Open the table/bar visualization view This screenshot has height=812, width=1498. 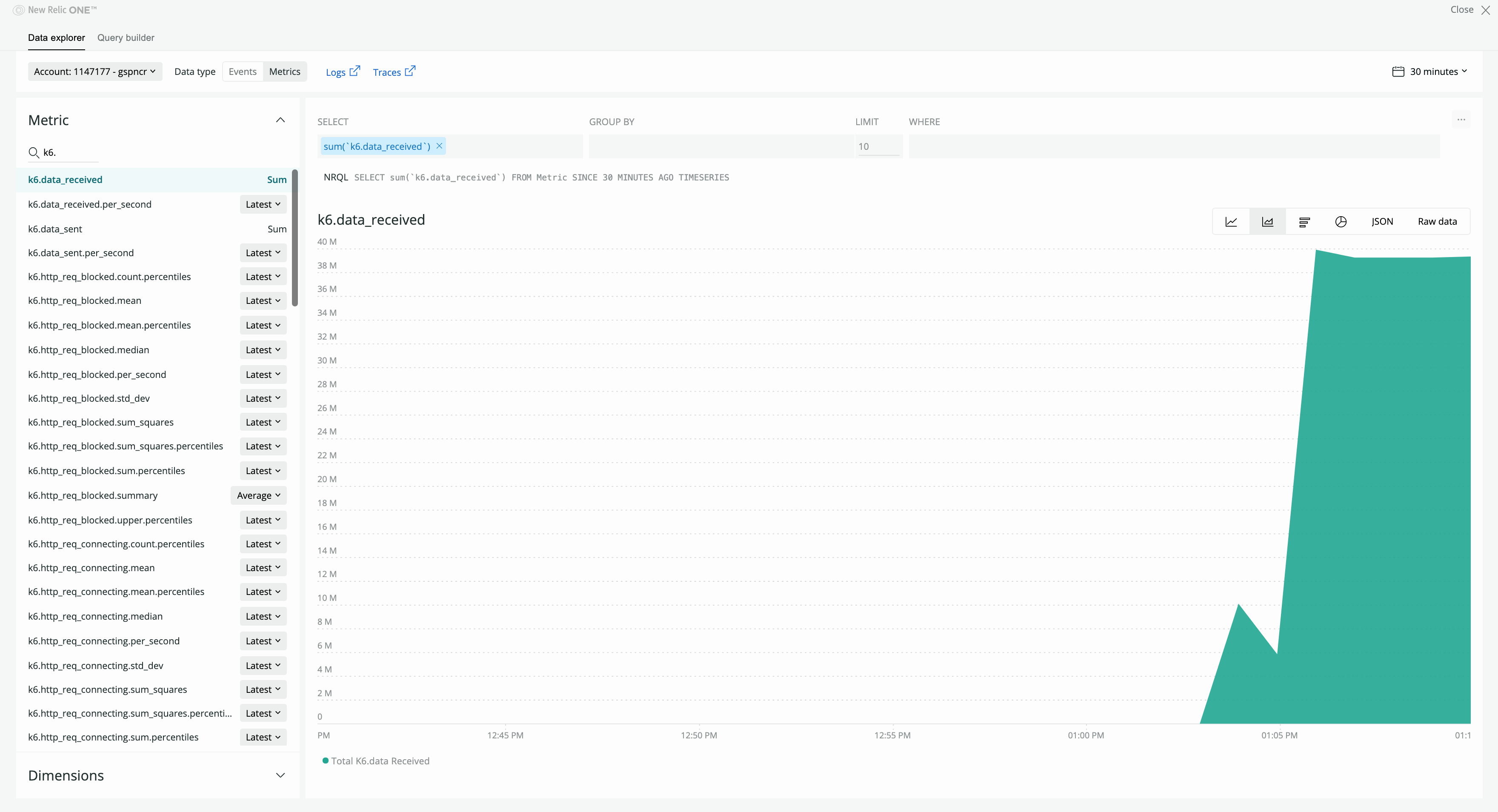[x=1304, y=221]
